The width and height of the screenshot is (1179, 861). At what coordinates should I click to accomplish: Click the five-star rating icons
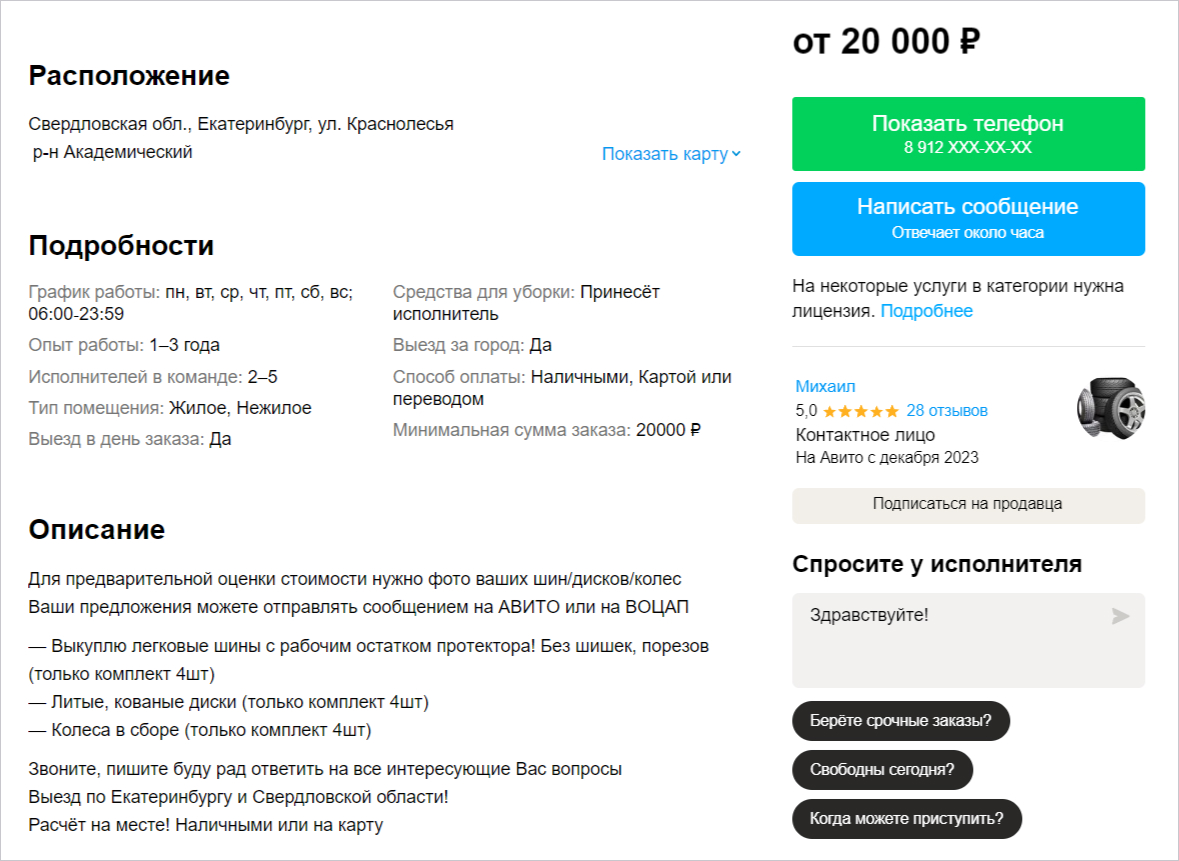(861, 411)
